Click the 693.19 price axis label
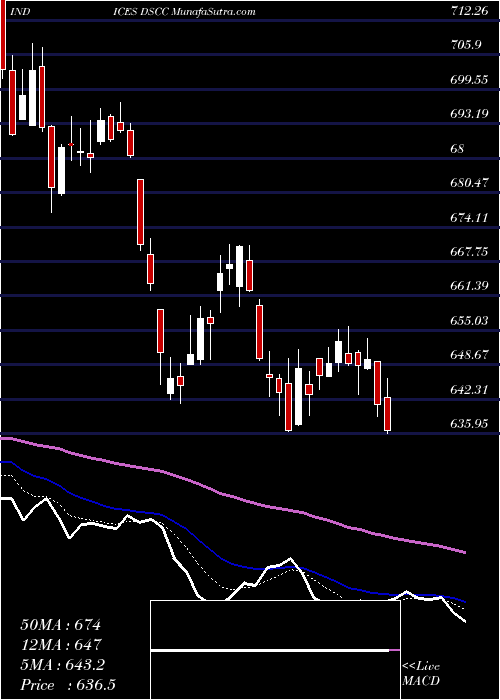The width and height of the screenshot is (500, 700). pyautogui.click(x=468, y=114)
